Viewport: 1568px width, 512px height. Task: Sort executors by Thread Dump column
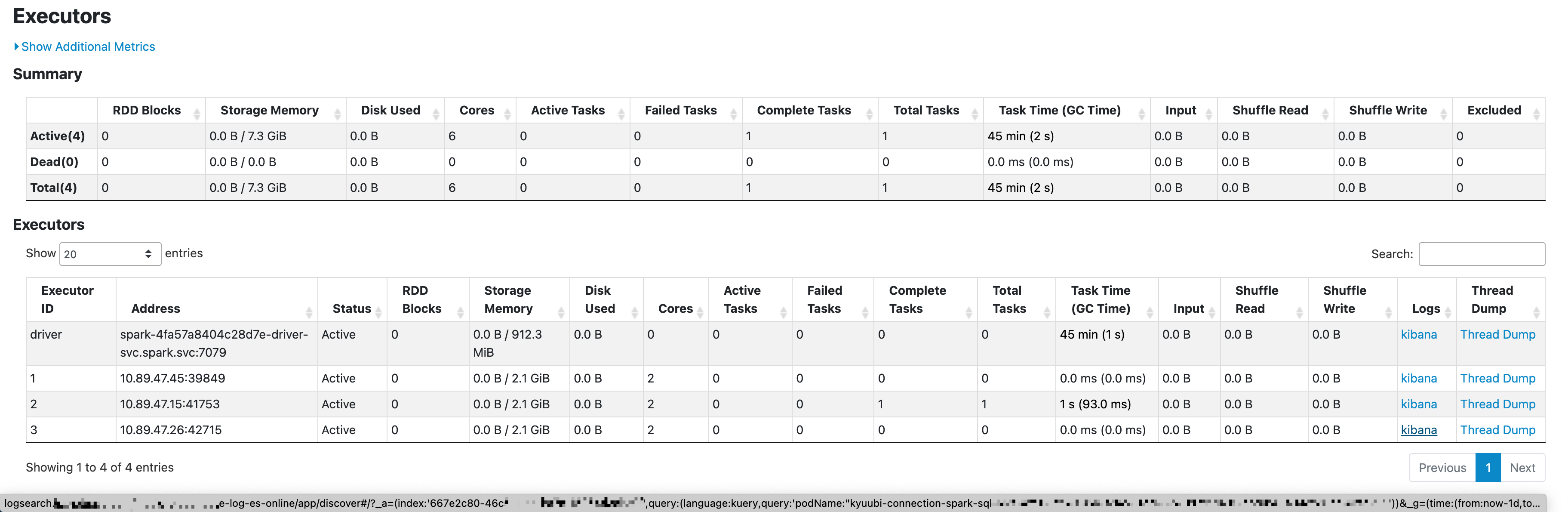1536,312
